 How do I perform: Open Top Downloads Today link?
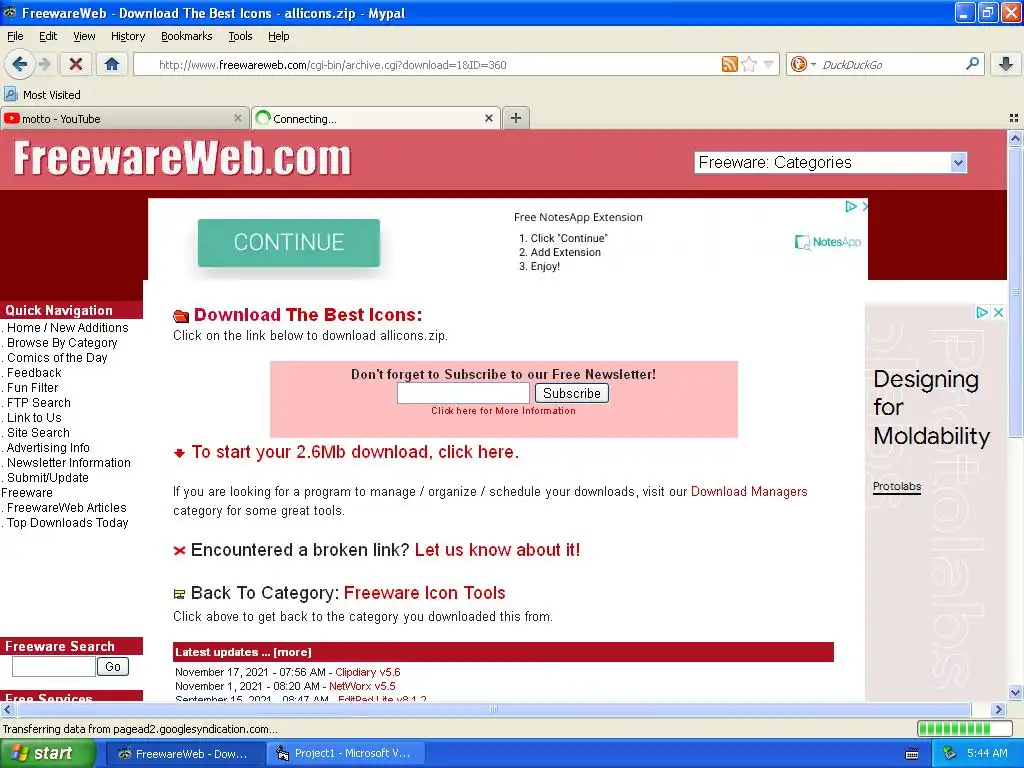pyautogui.click(x=67, y=523)
